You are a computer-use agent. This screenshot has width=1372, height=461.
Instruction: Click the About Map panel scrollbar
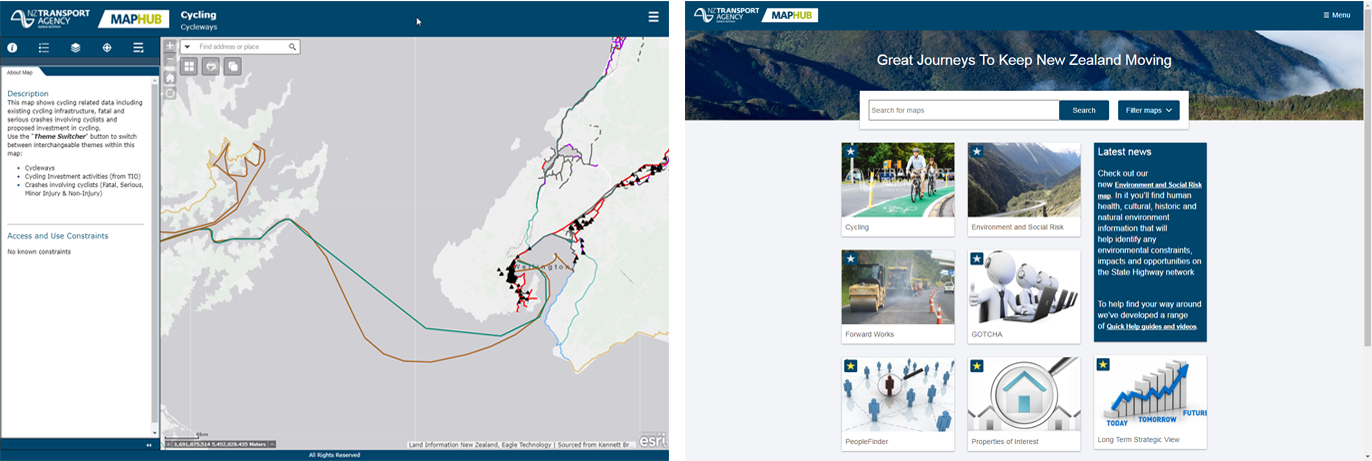click(x=154, y=255)
